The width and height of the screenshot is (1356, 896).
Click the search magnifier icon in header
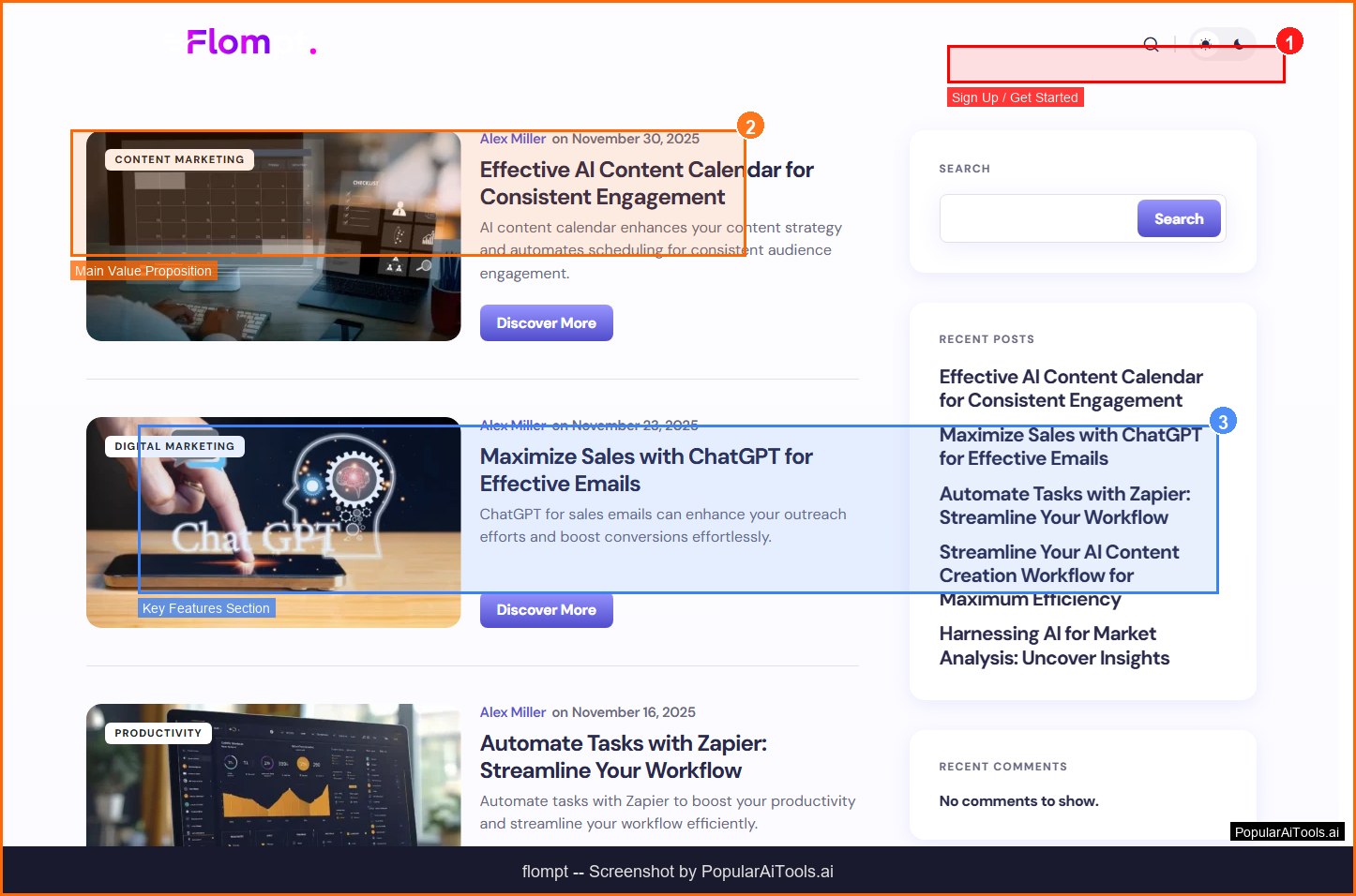[1151, 44]
